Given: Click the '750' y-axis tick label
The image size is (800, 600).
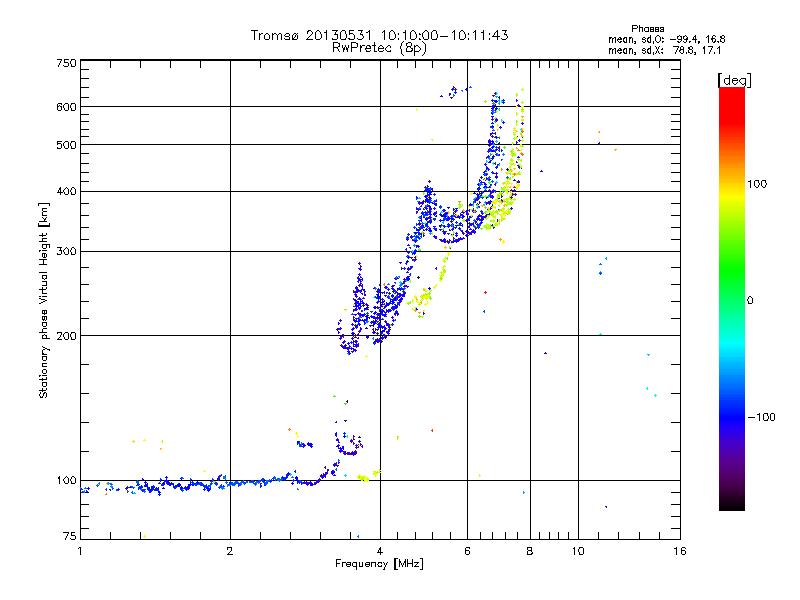Looking at the screenshot, I should point(66,63).
